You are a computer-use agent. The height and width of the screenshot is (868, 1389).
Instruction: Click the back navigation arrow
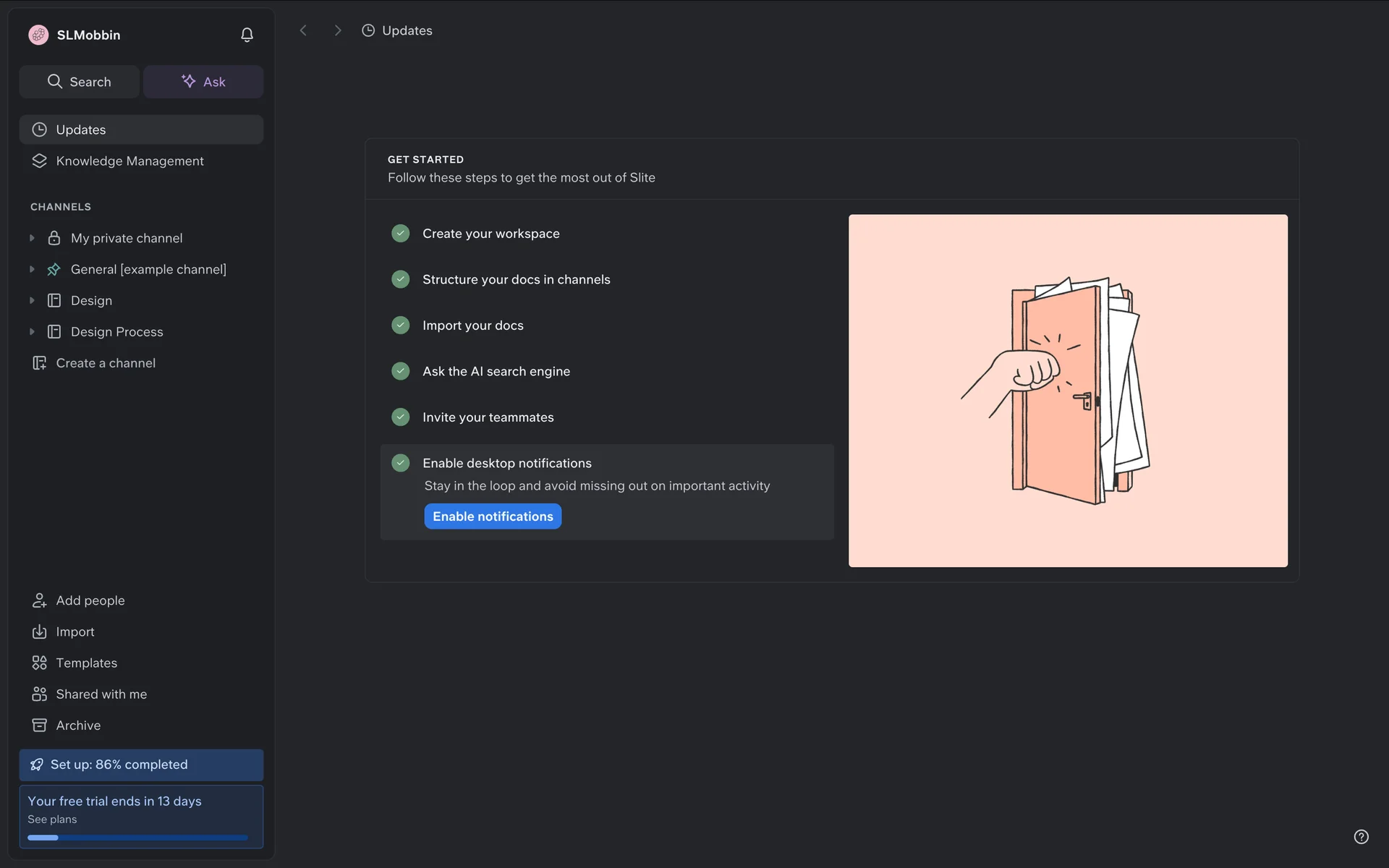click(303, 30)
